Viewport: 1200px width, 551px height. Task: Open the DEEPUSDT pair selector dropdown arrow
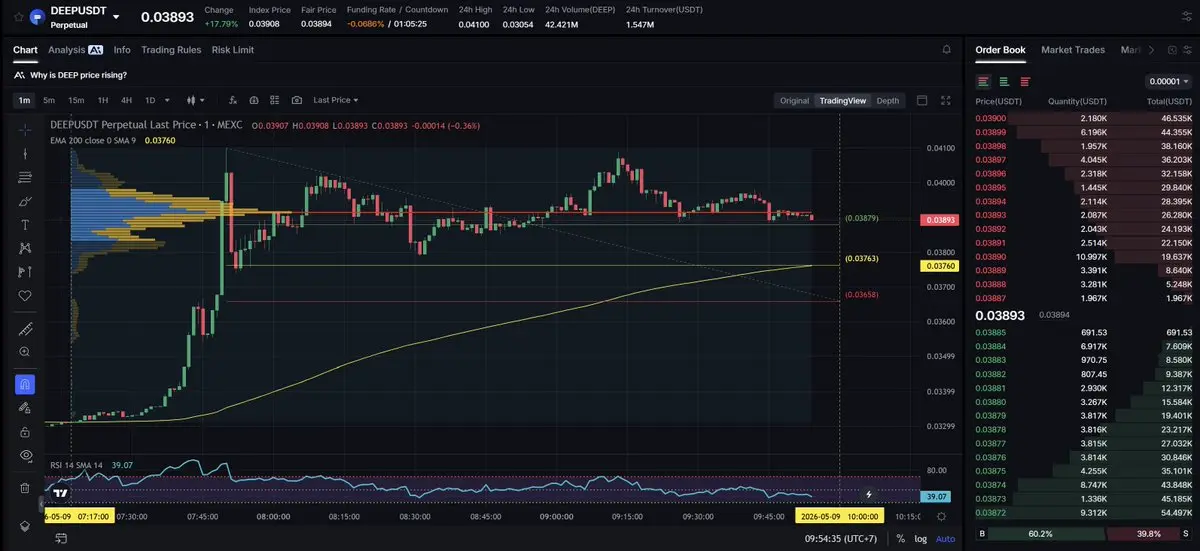tap(116, 17)
